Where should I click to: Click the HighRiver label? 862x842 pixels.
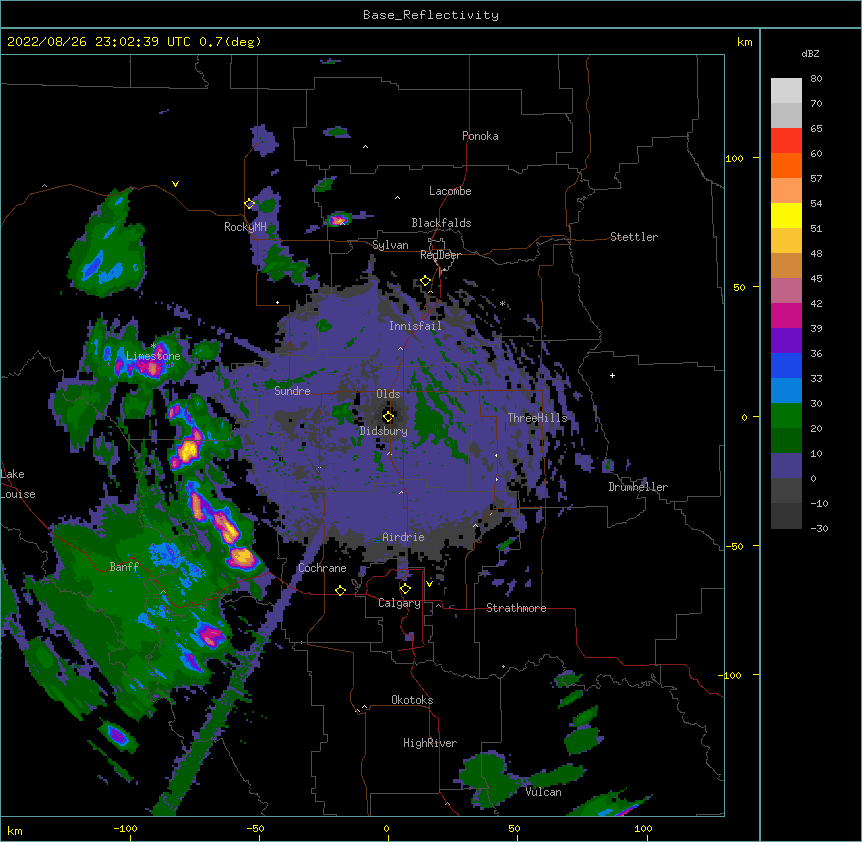[x=430, y=743]
